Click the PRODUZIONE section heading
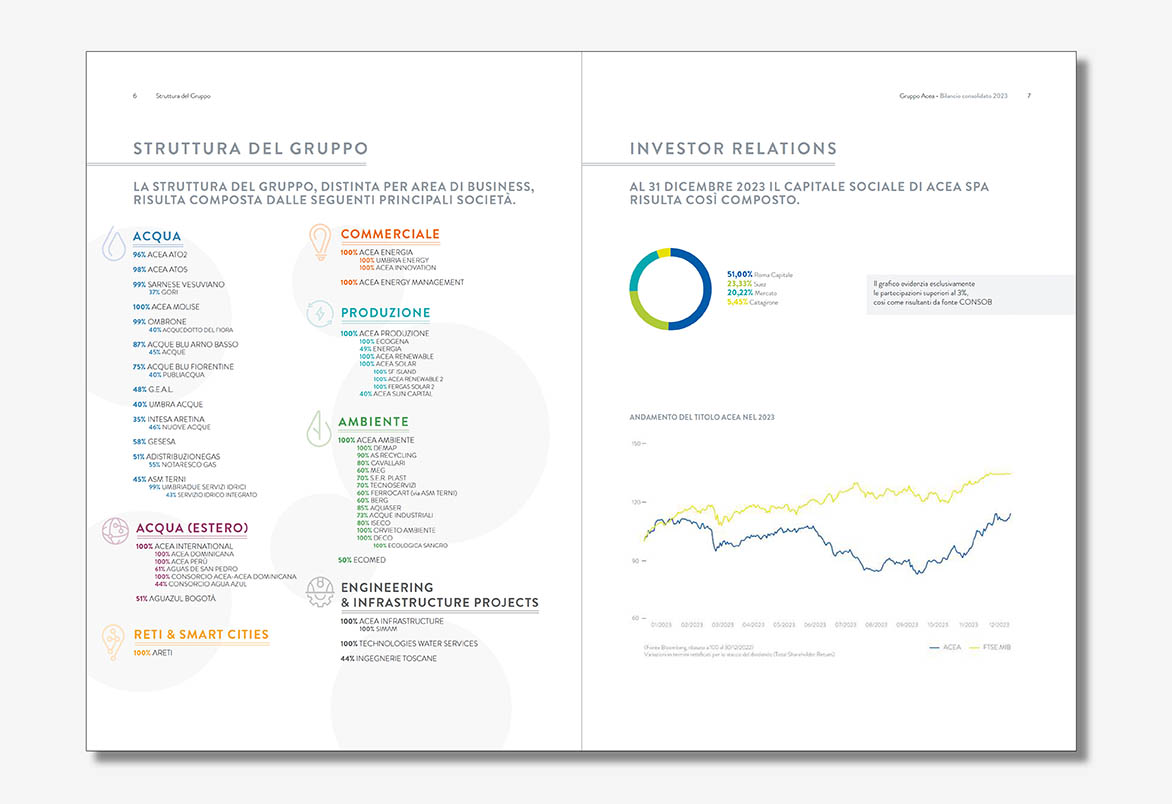Image resolution: width=1172 pixels, height=804 pixels. click(x=386, y=312)
